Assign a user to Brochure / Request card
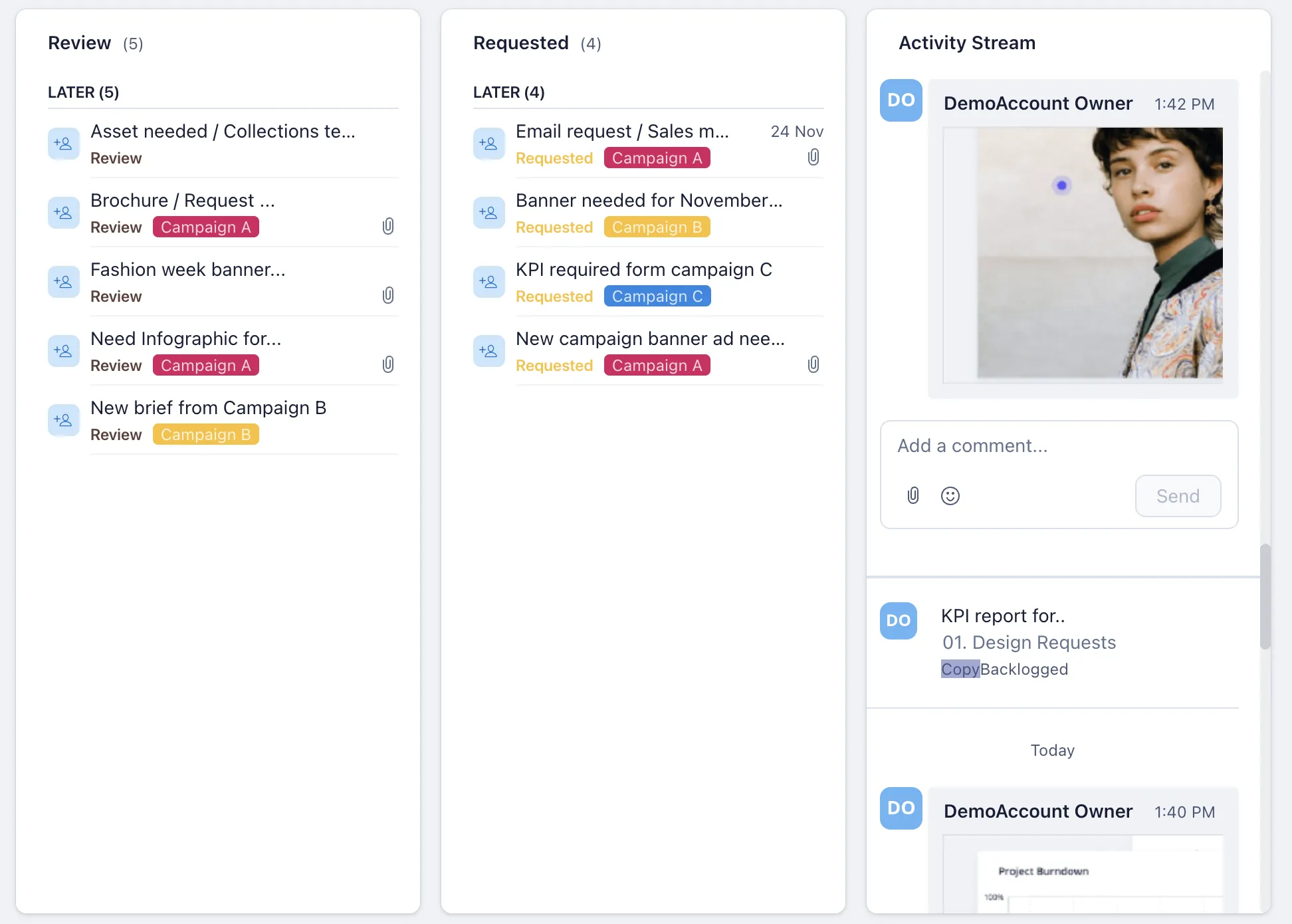The image size is (1292, 924). (x=64, y=213)
